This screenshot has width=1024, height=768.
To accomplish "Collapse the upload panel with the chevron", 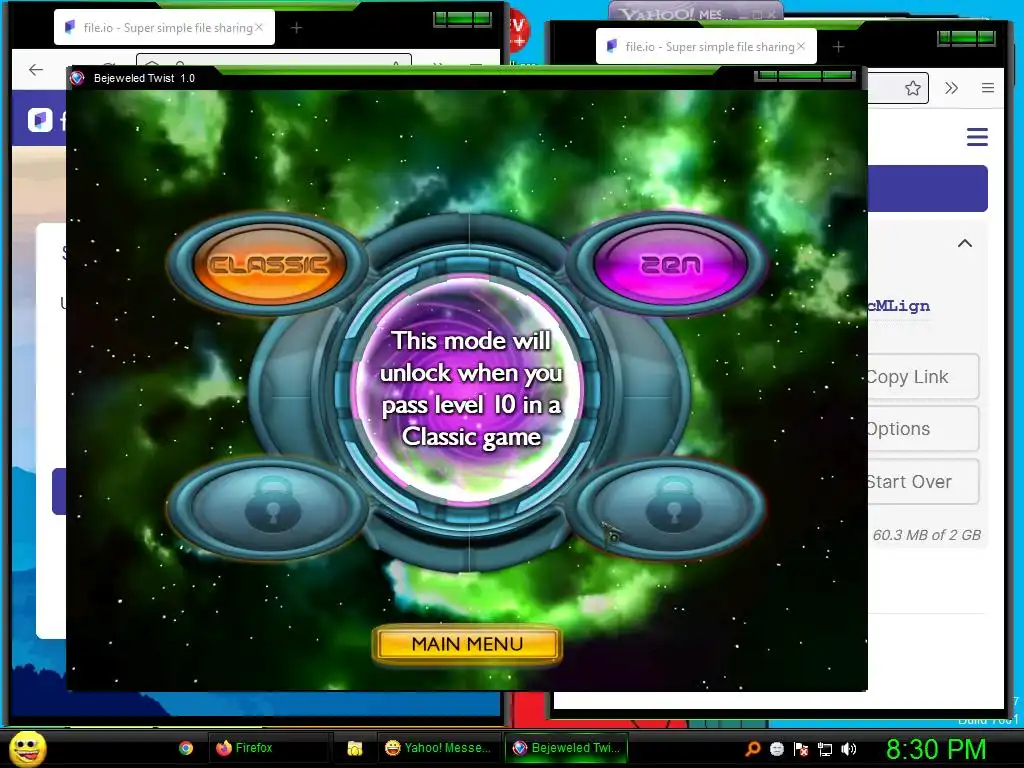I will (965, 244).
